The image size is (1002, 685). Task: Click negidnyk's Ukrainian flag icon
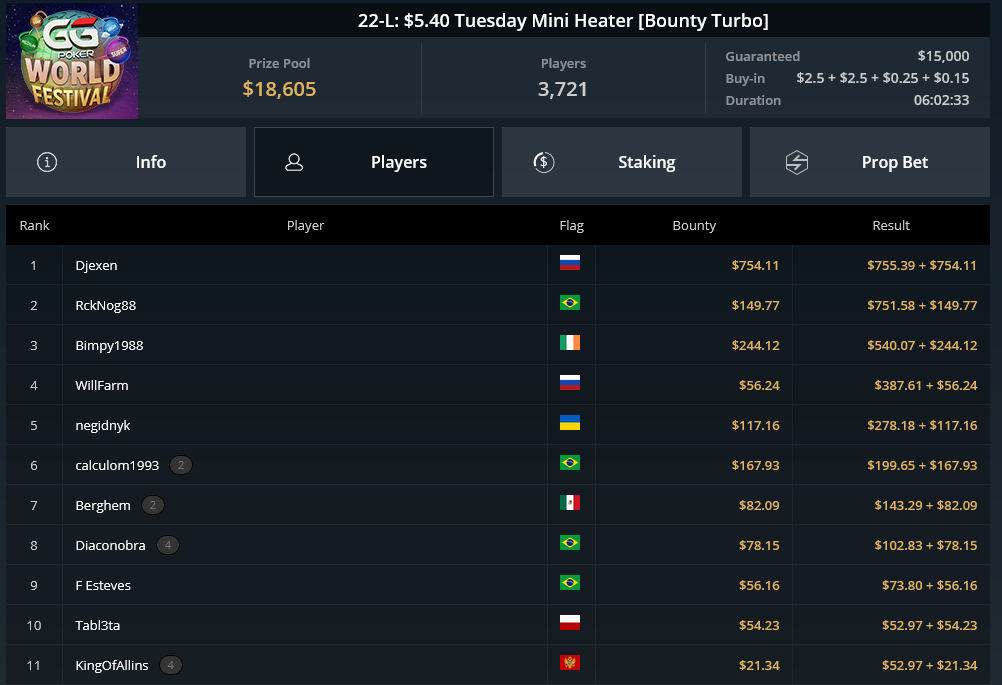click(x=570, y=422)
